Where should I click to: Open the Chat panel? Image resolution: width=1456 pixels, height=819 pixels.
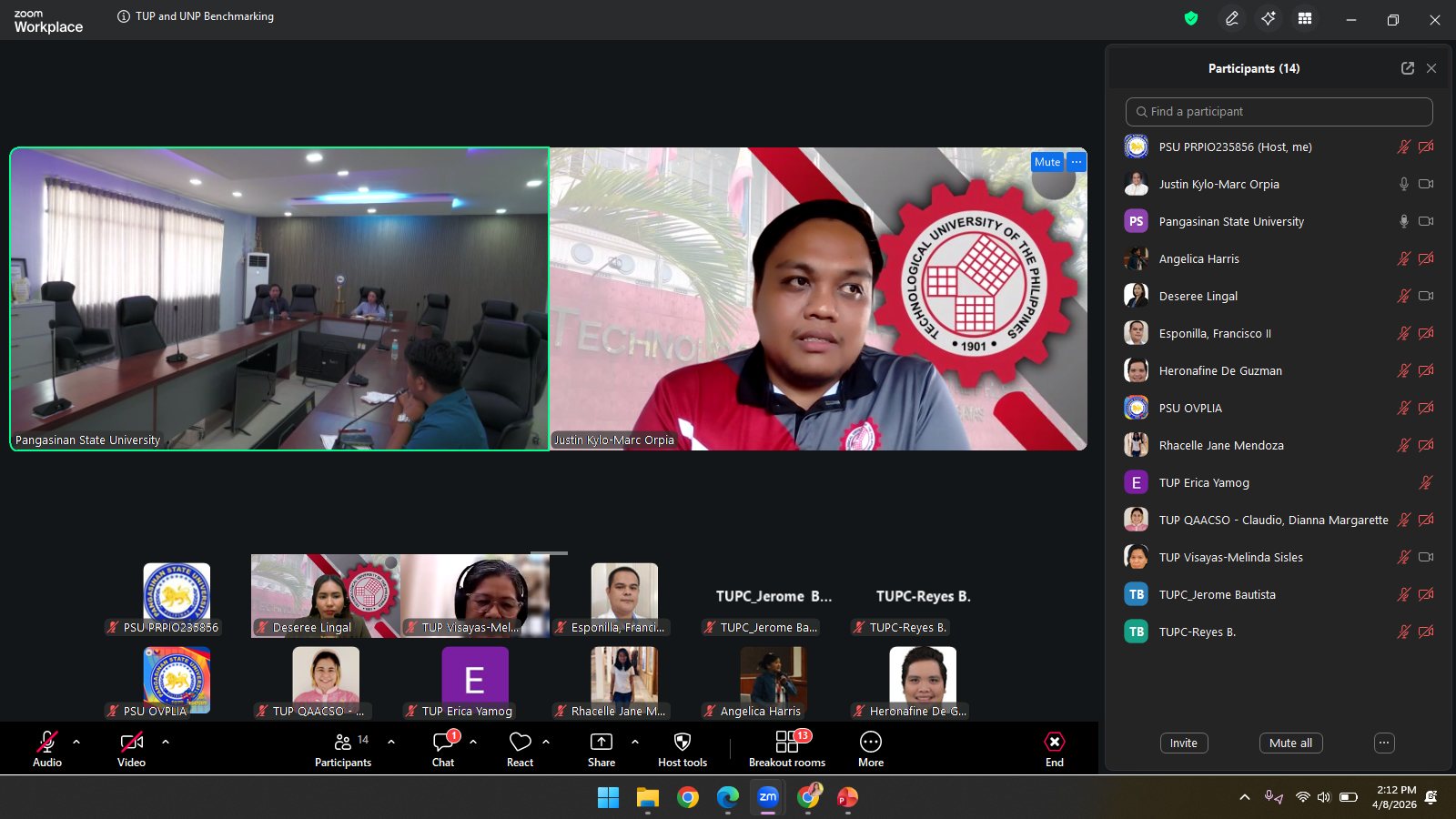point(443,749)
